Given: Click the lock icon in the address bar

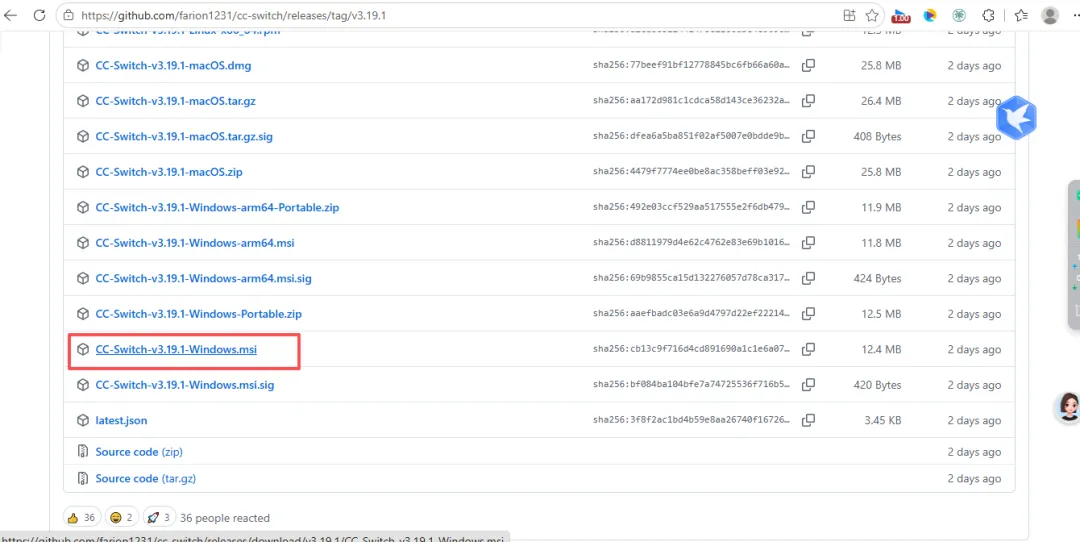Looking at the screenshot, I should click(69, 14).
